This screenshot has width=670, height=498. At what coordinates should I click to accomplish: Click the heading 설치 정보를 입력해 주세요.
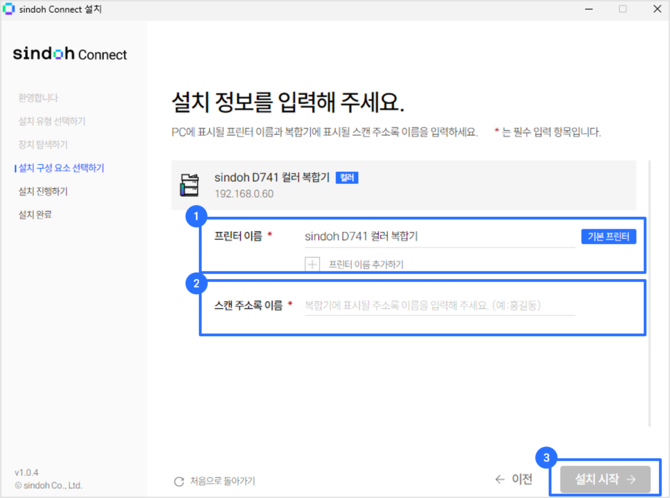click(x=288, y=102)
